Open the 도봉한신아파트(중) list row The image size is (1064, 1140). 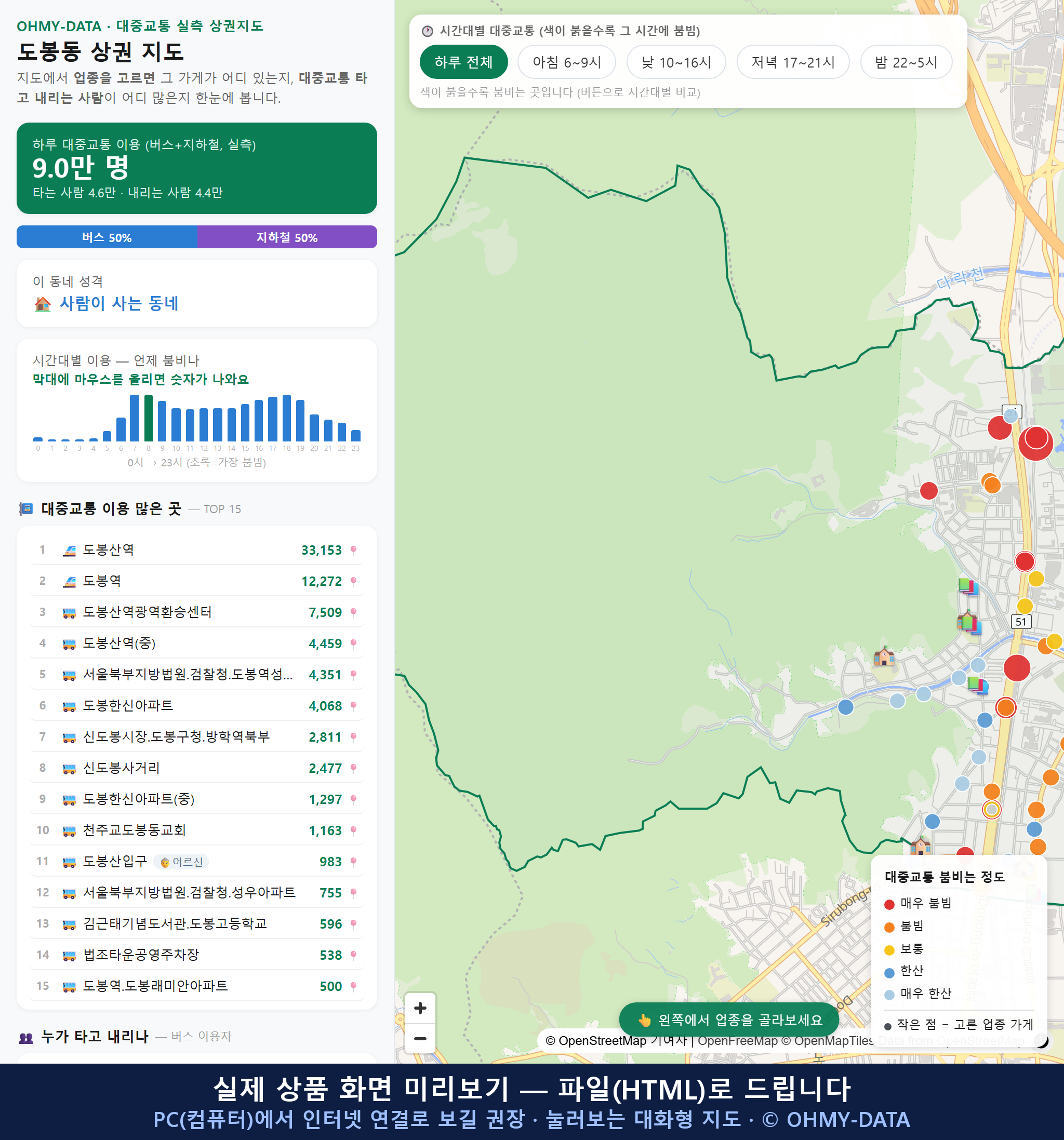[197, 799]
